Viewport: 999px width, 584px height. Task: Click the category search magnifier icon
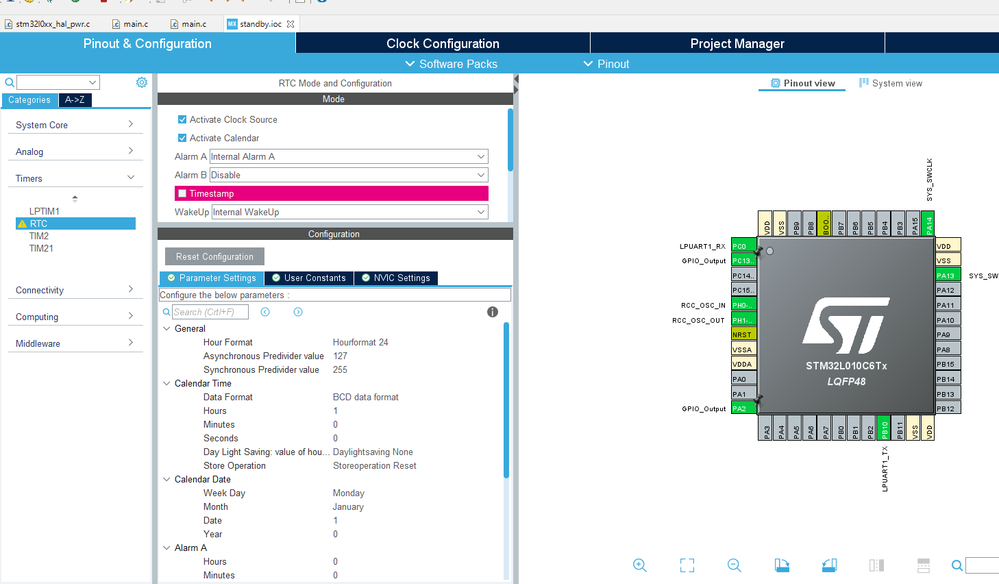pyautogui.click(x=10, y=82)
